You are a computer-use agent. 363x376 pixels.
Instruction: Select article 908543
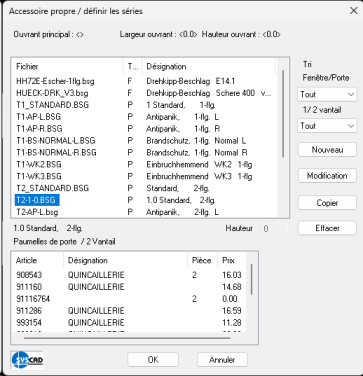pyautogui.click(x=29, y=275)
